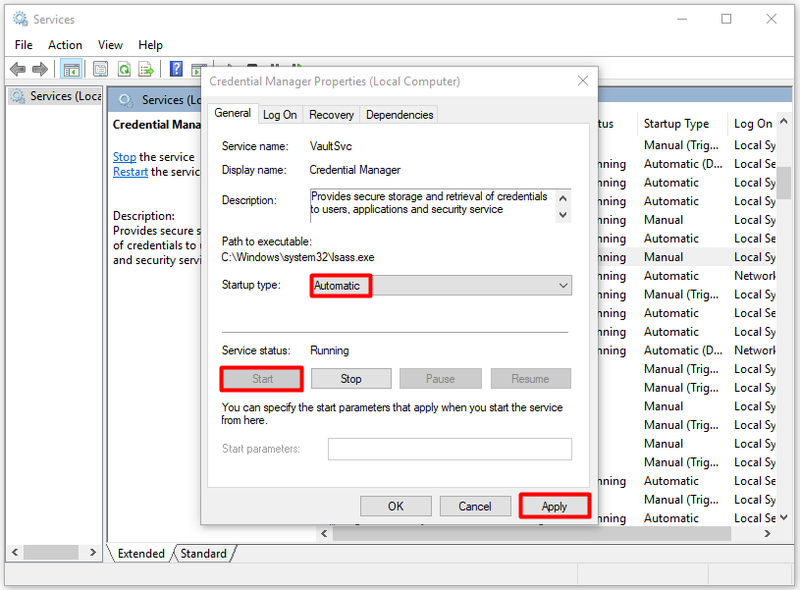Switch to the Log On tab

(280, 115)
